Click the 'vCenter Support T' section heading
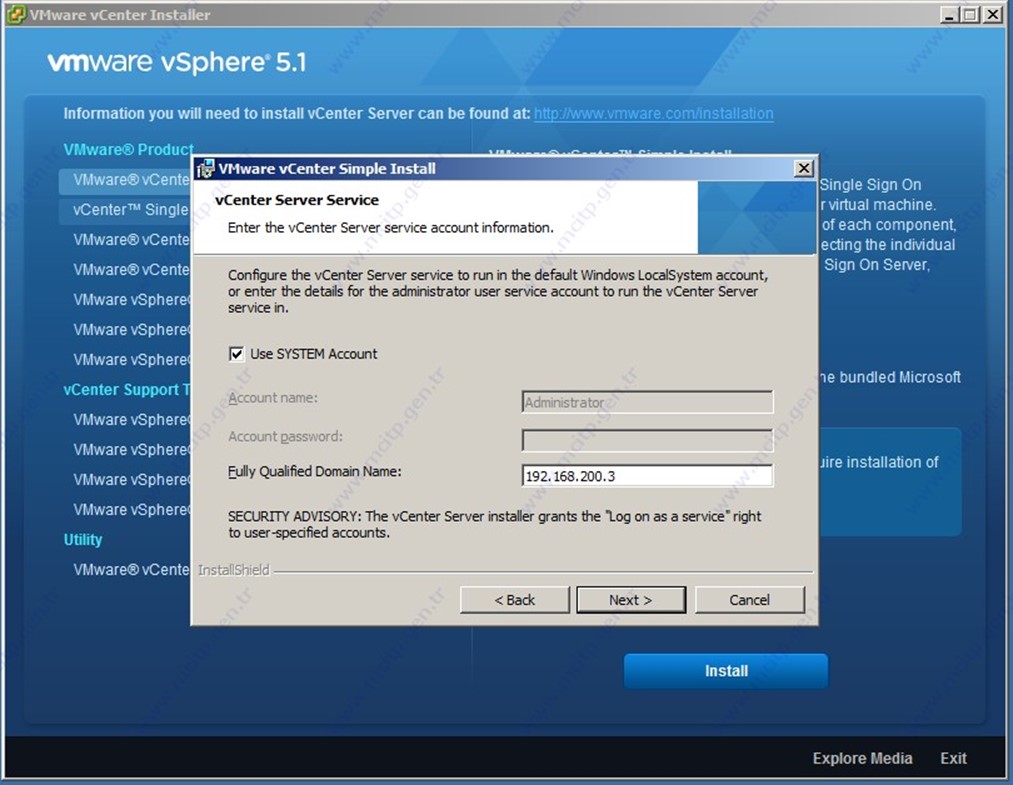Screen dimensions: 1013x785 (x=127, y=390)
